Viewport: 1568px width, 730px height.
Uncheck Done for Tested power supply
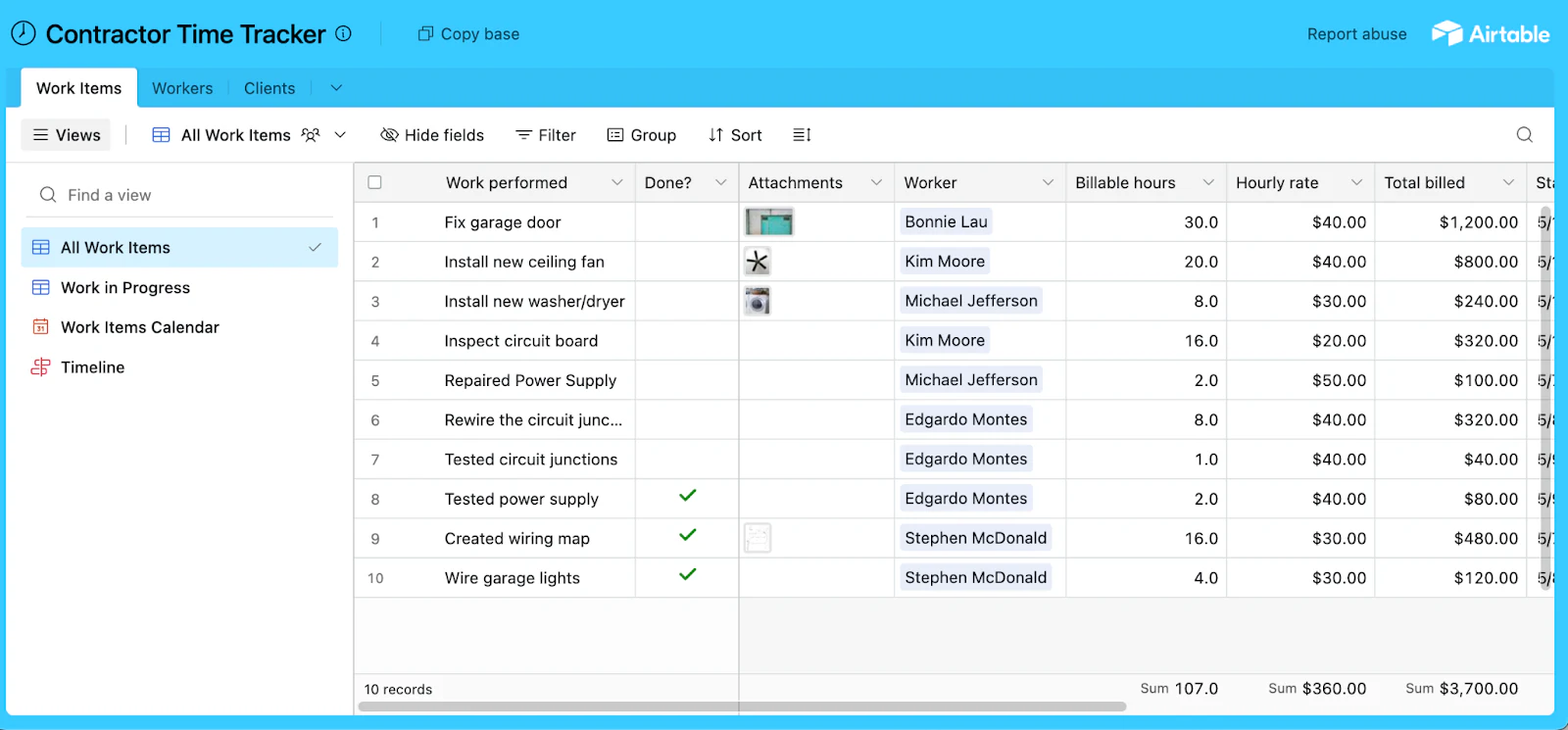(688, 496)
